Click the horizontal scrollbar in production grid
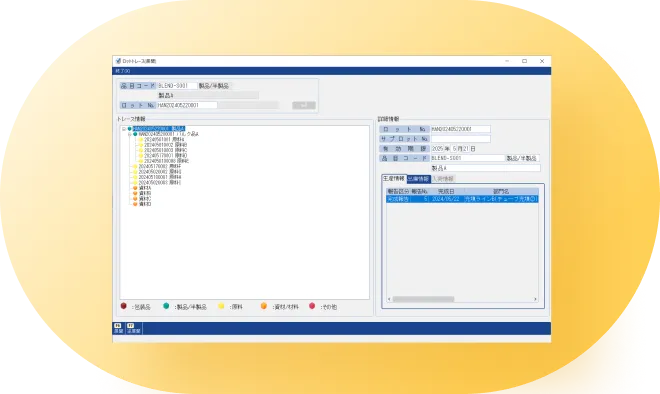Viewport: 660px width, 394px height. tap(423, 299)
